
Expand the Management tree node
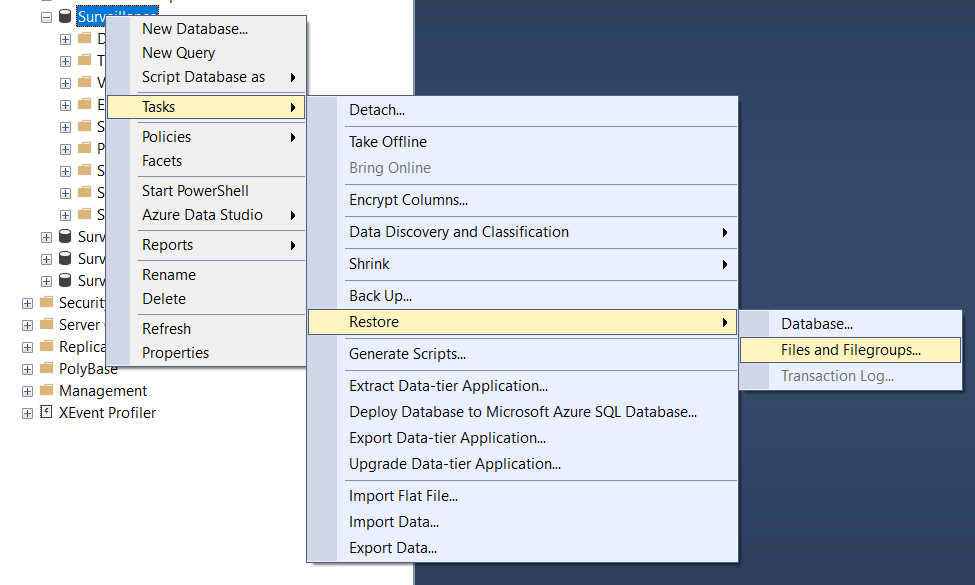(26, 390)
